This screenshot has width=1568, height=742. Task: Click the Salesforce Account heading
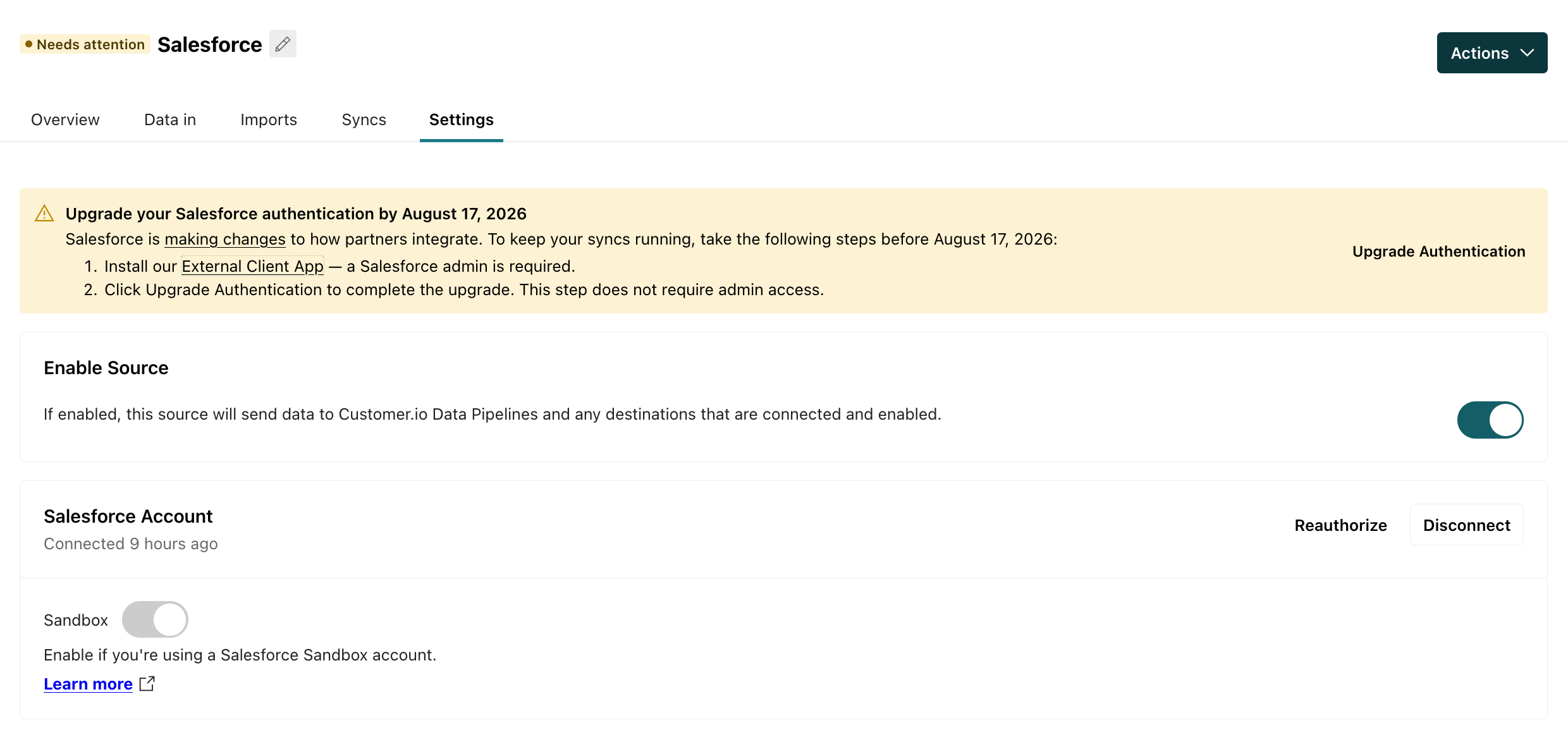128,516
